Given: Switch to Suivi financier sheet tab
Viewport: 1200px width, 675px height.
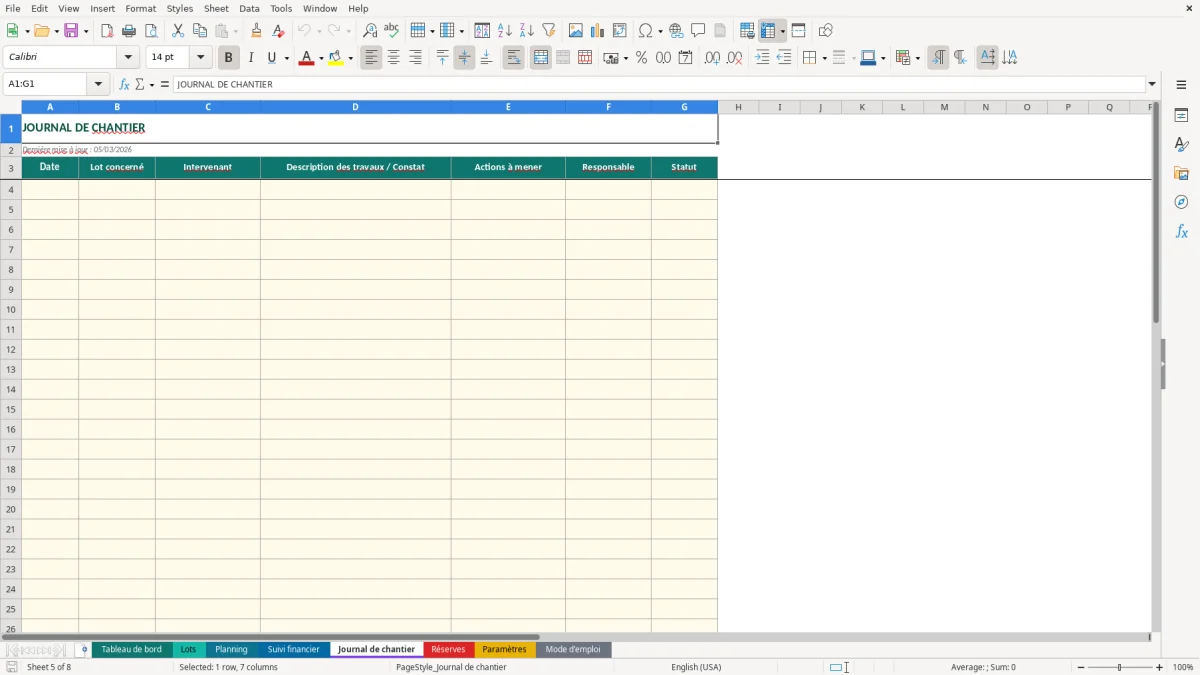Looking at the screenshot, I should (x=293, y=650).
